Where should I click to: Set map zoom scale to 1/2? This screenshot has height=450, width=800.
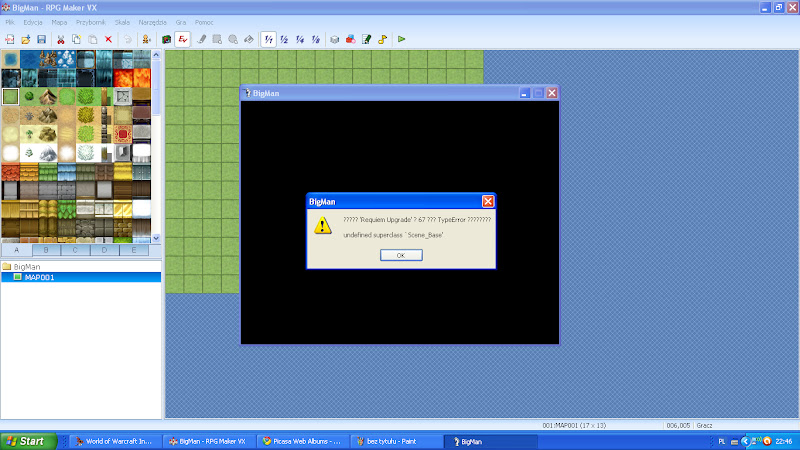coord(284,39)
